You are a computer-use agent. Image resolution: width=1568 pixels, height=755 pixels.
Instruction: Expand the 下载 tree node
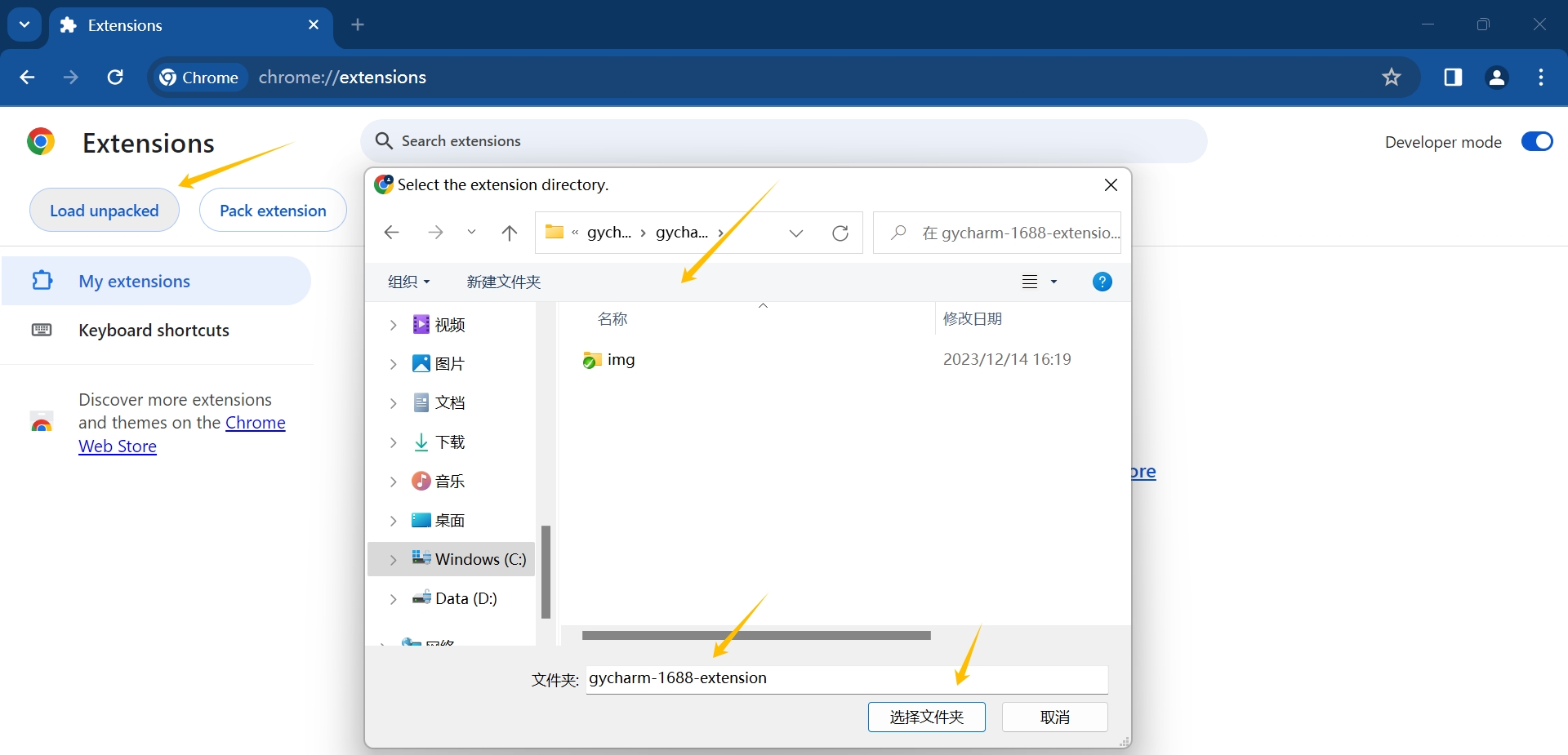click(x=393, y=442)
